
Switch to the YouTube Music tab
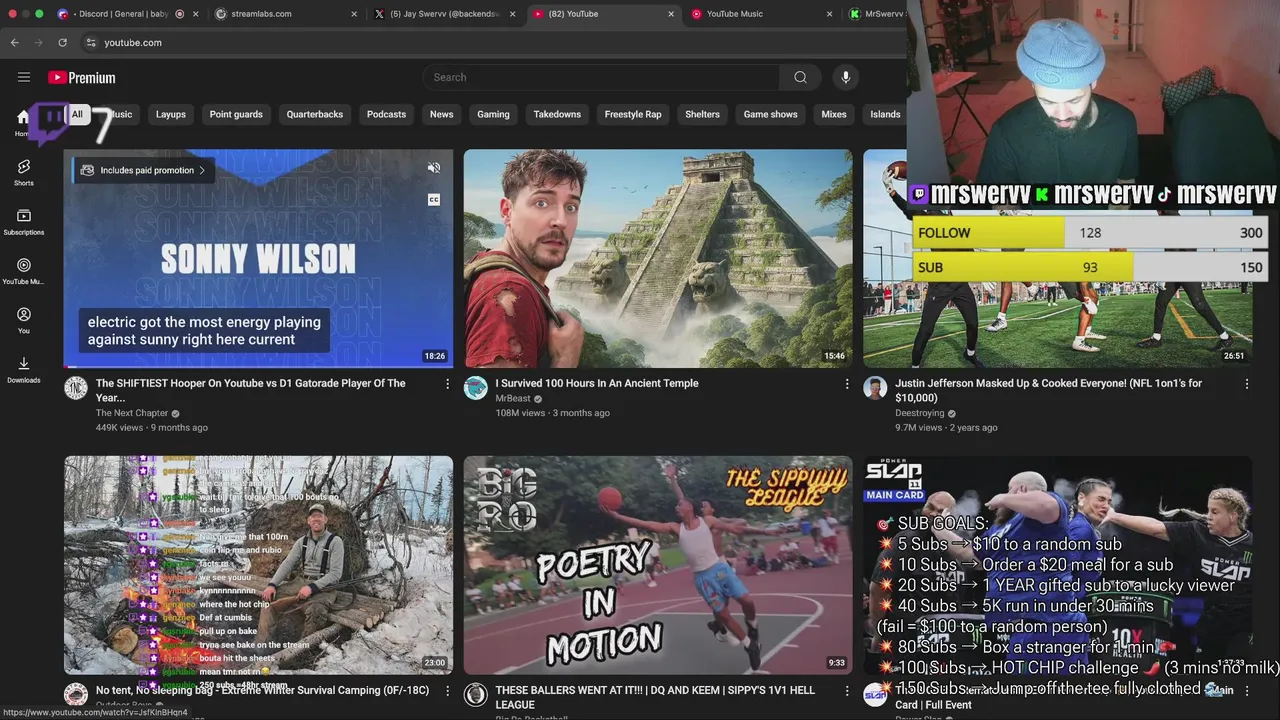(x=763, y=14)
